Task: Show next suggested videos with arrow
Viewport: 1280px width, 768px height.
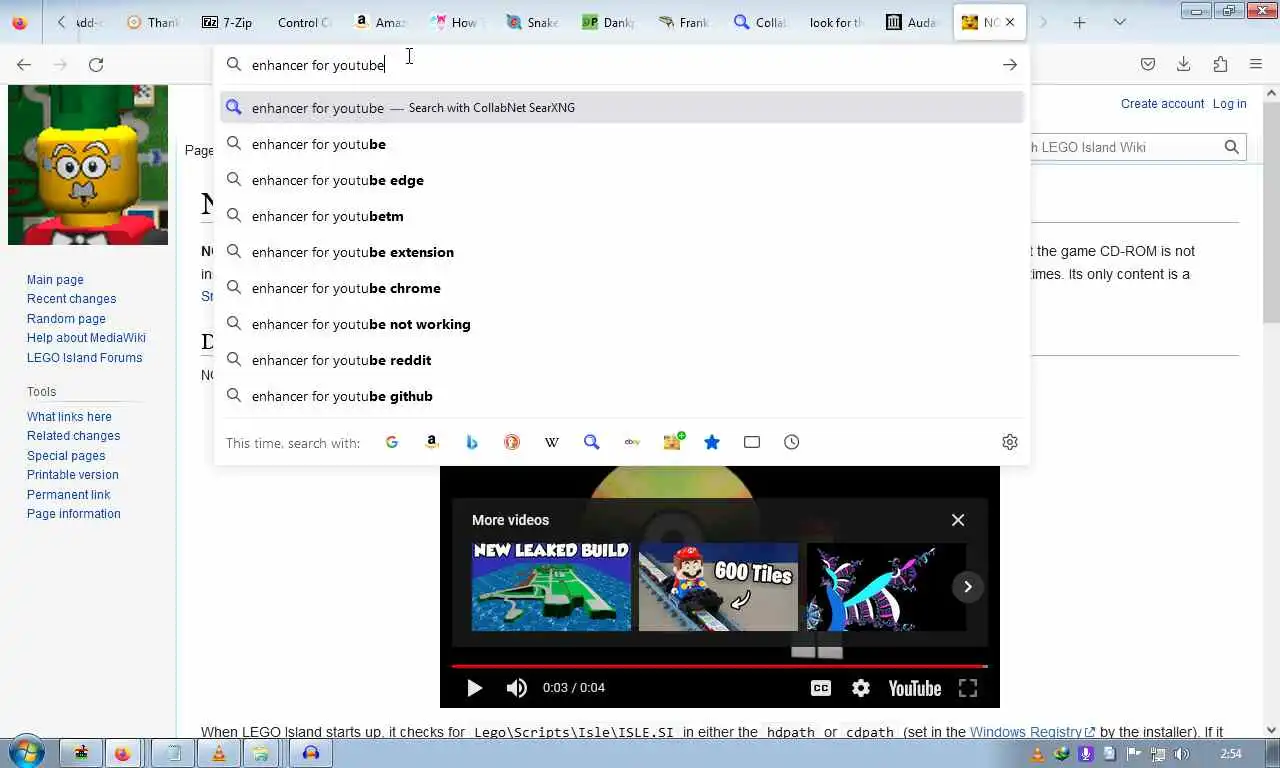Action: pos(968,587)
